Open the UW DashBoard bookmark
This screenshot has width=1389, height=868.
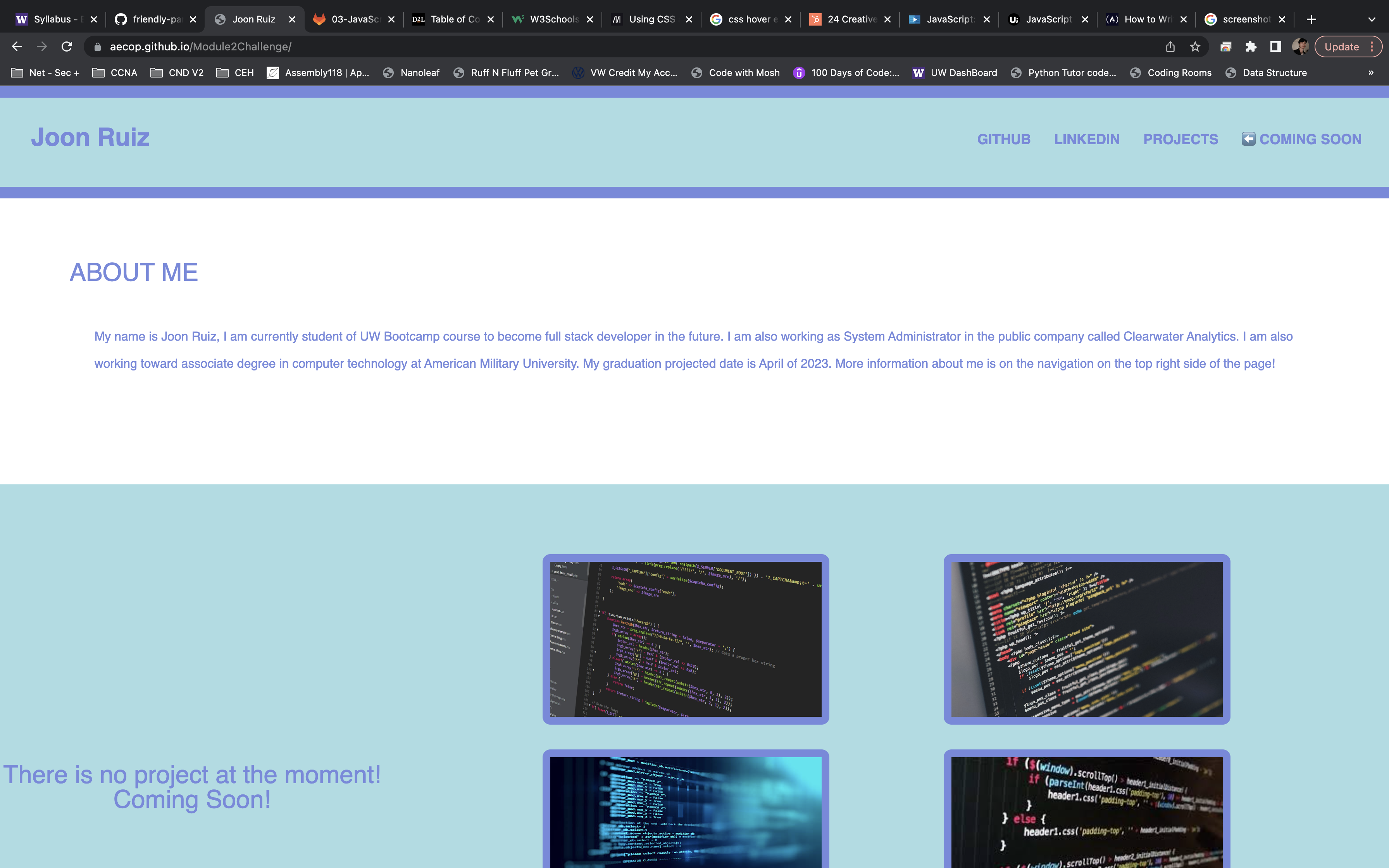[964, 73]
